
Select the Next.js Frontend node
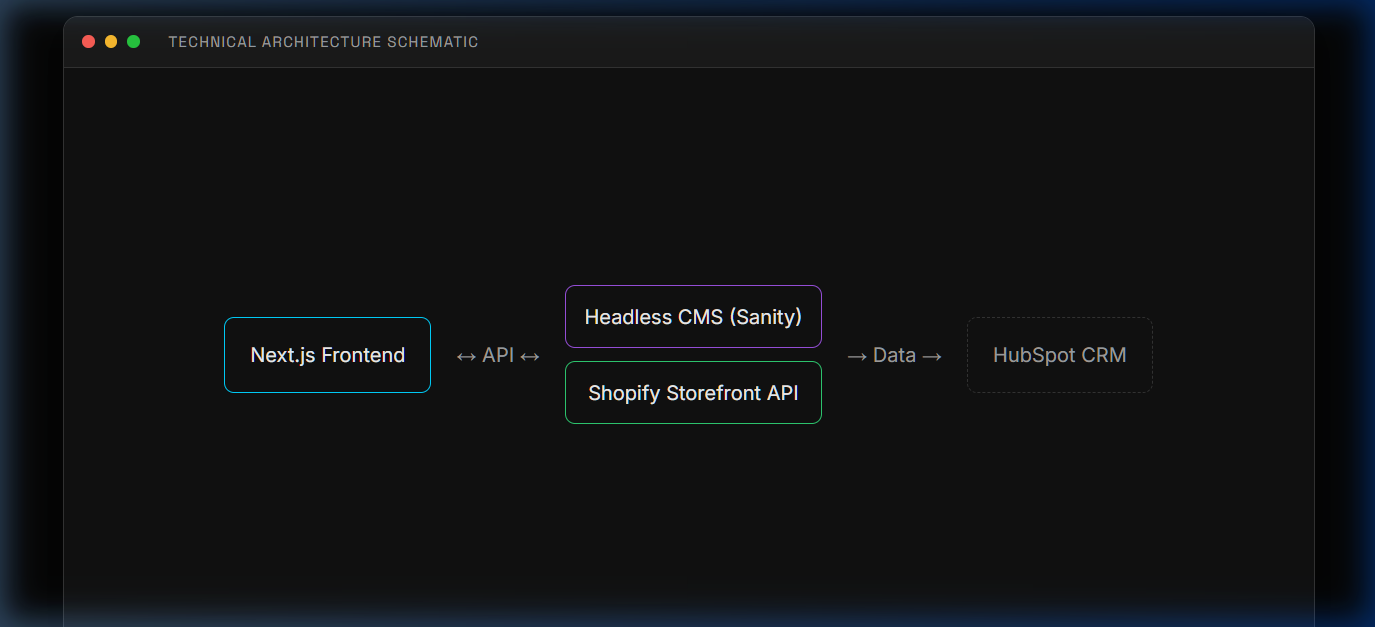(328, 355)
